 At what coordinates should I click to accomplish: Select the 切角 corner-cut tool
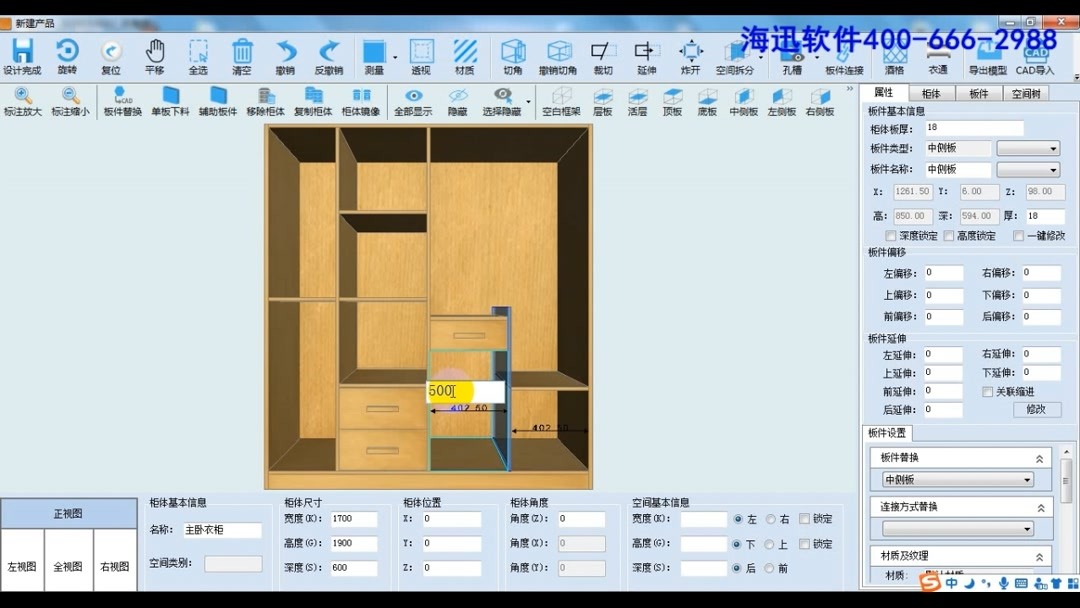click(513, 55)
